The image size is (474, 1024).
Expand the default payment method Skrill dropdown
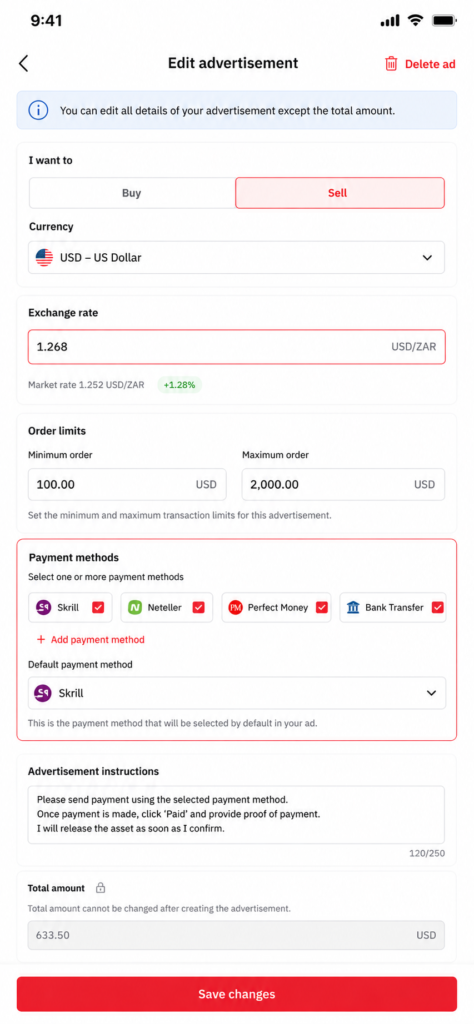(237, 693)
